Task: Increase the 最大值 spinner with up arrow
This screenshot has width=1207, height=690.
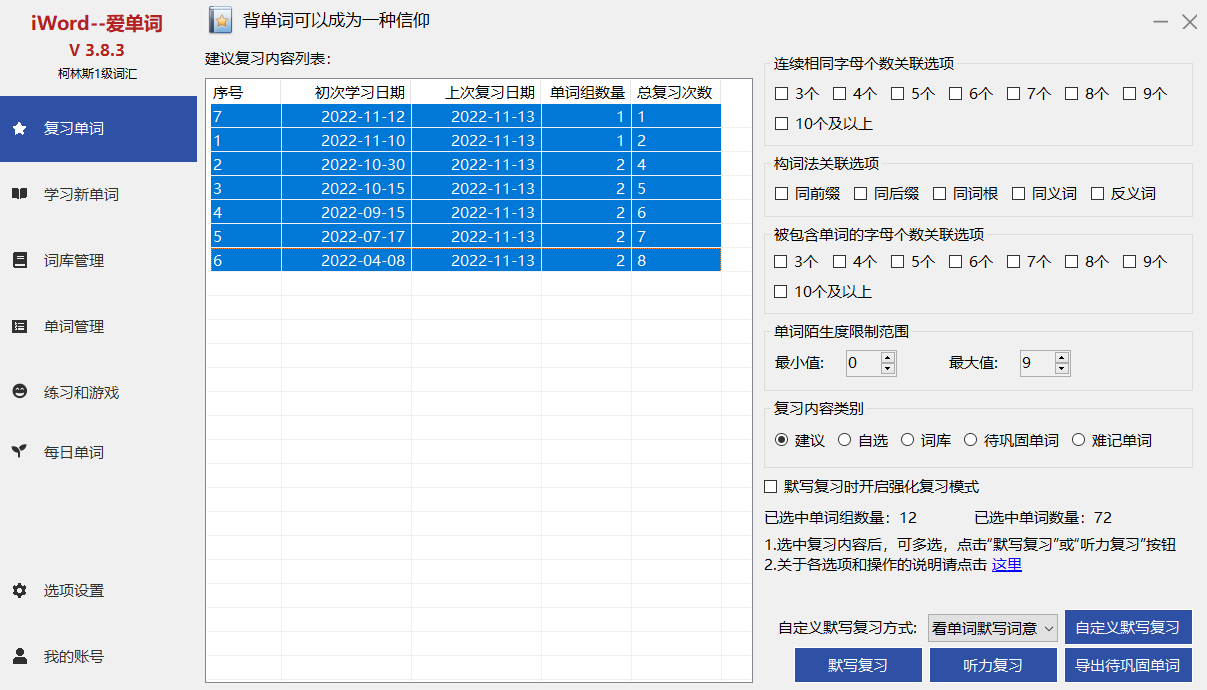Action: pyautogui.click(x=1062, y=357)
